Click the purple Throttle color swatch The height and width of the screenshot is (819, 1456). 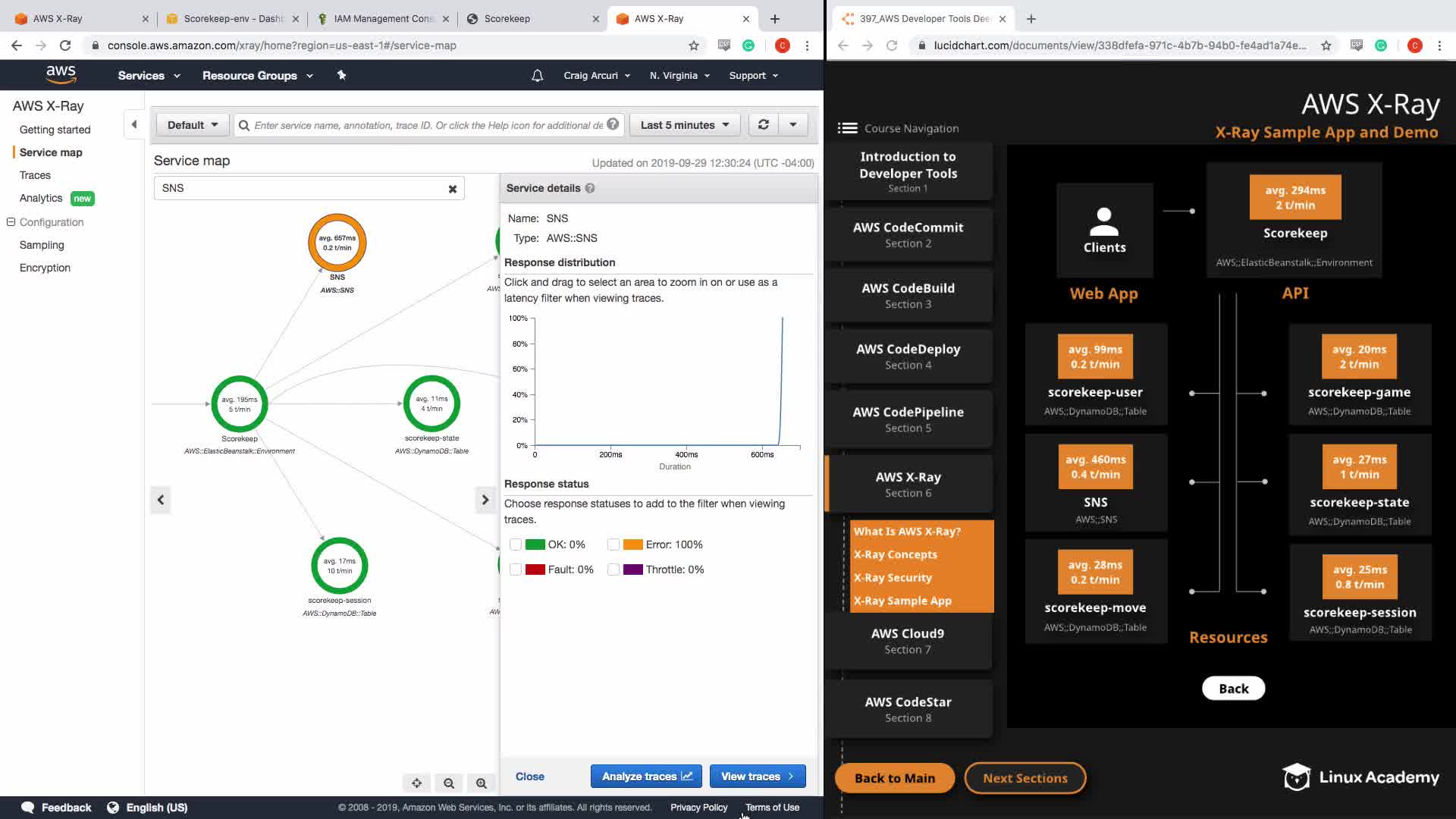[632, 570]
